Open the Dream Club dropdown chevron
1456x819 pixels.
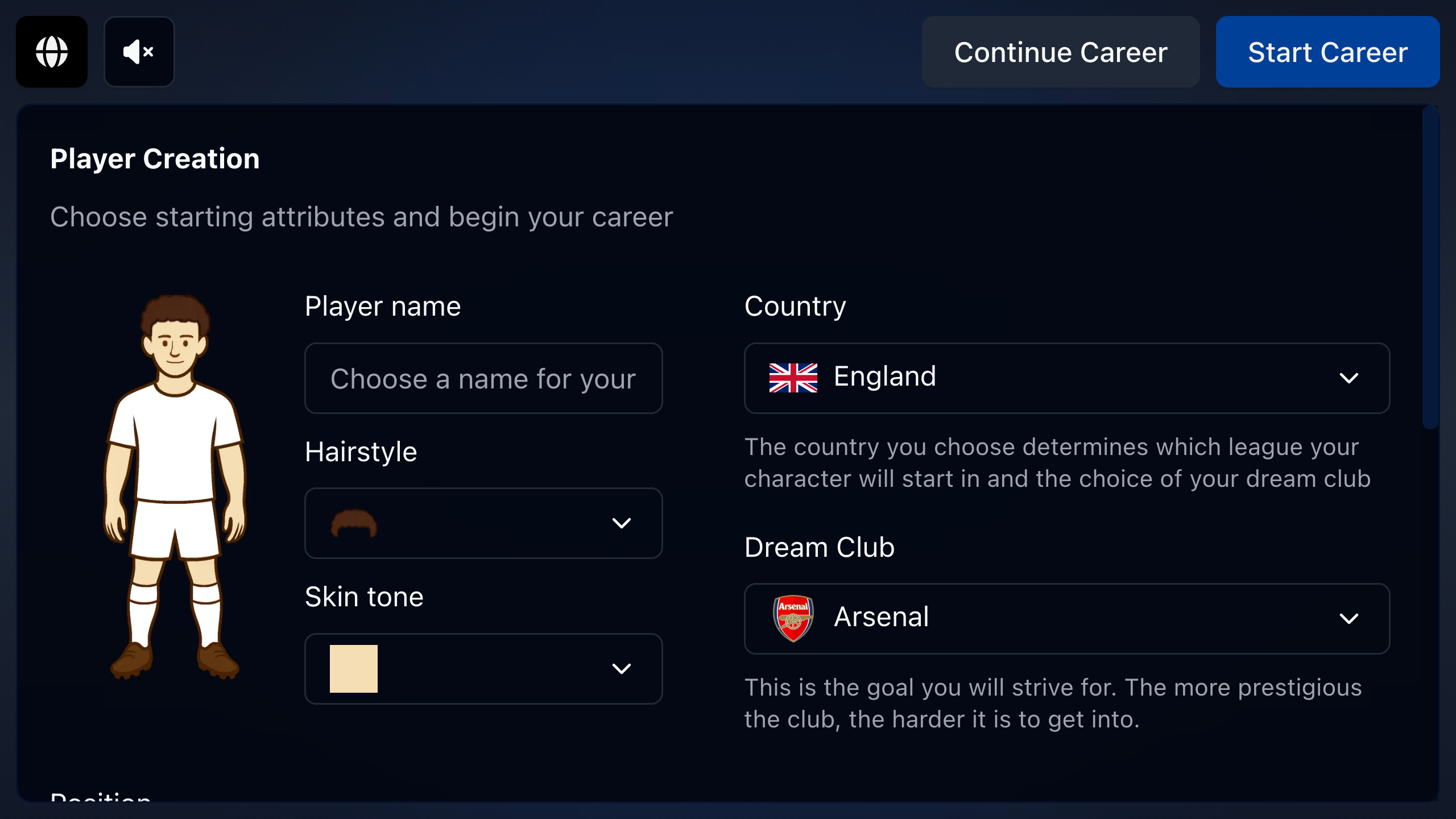click(x=1349, y=619)
